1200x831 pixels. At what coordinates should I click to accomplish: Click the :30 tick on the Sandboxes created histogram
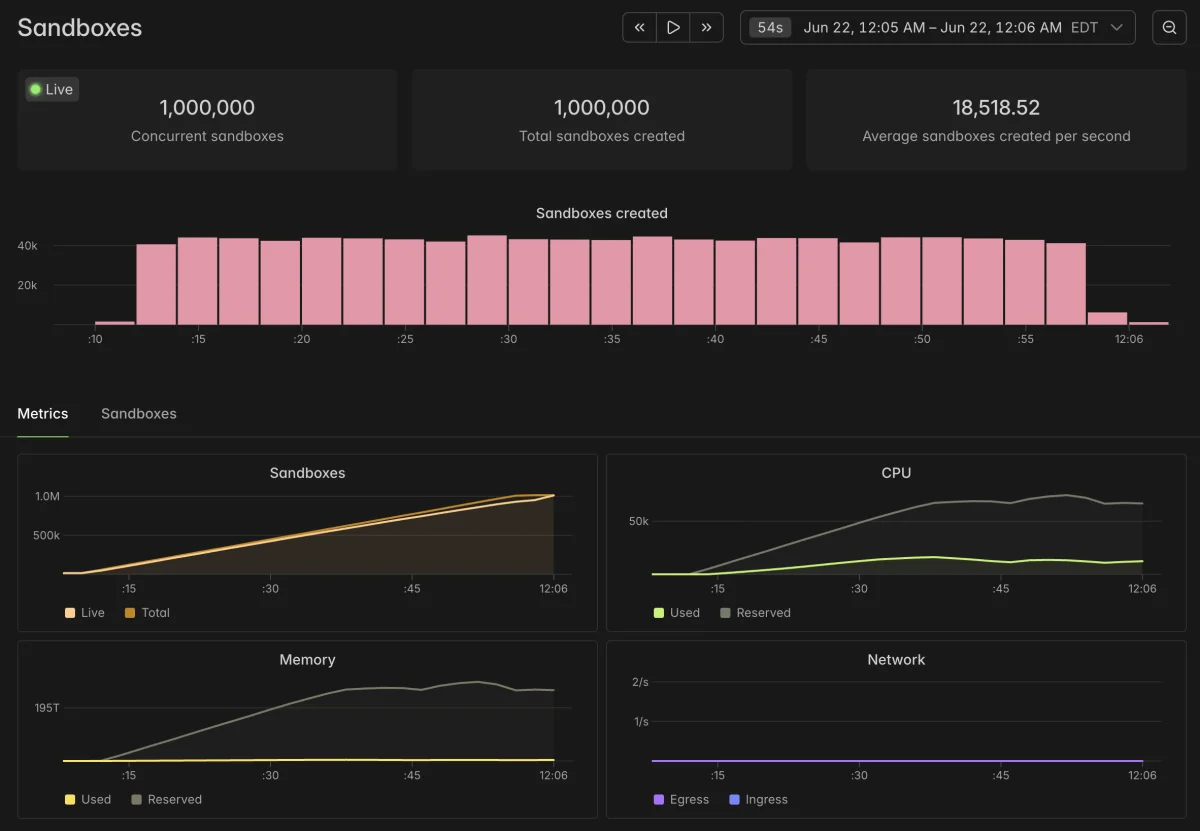(508, 339)
